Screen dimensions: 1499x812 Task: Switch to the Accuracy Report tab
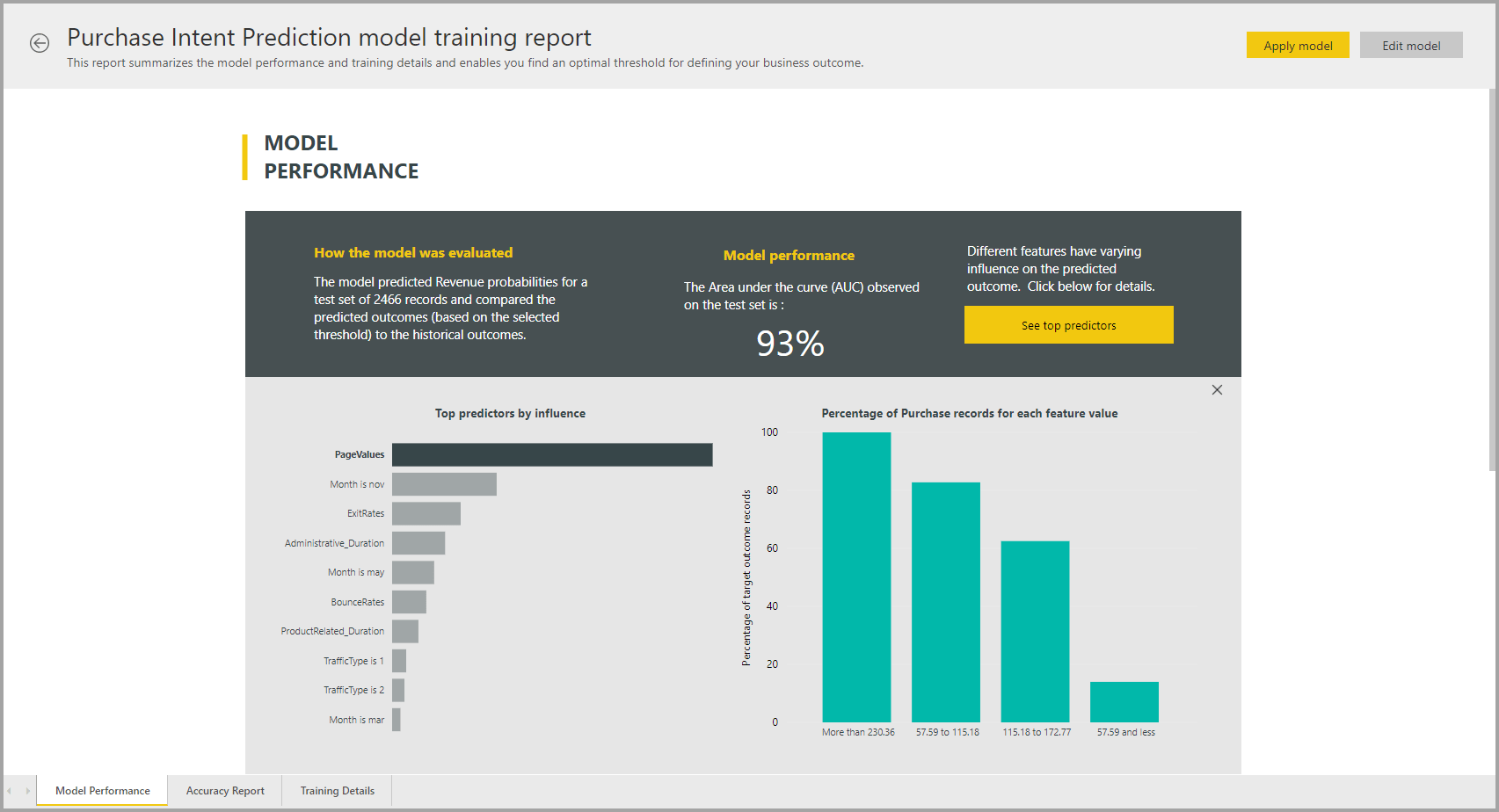click(x=224, y=790)
